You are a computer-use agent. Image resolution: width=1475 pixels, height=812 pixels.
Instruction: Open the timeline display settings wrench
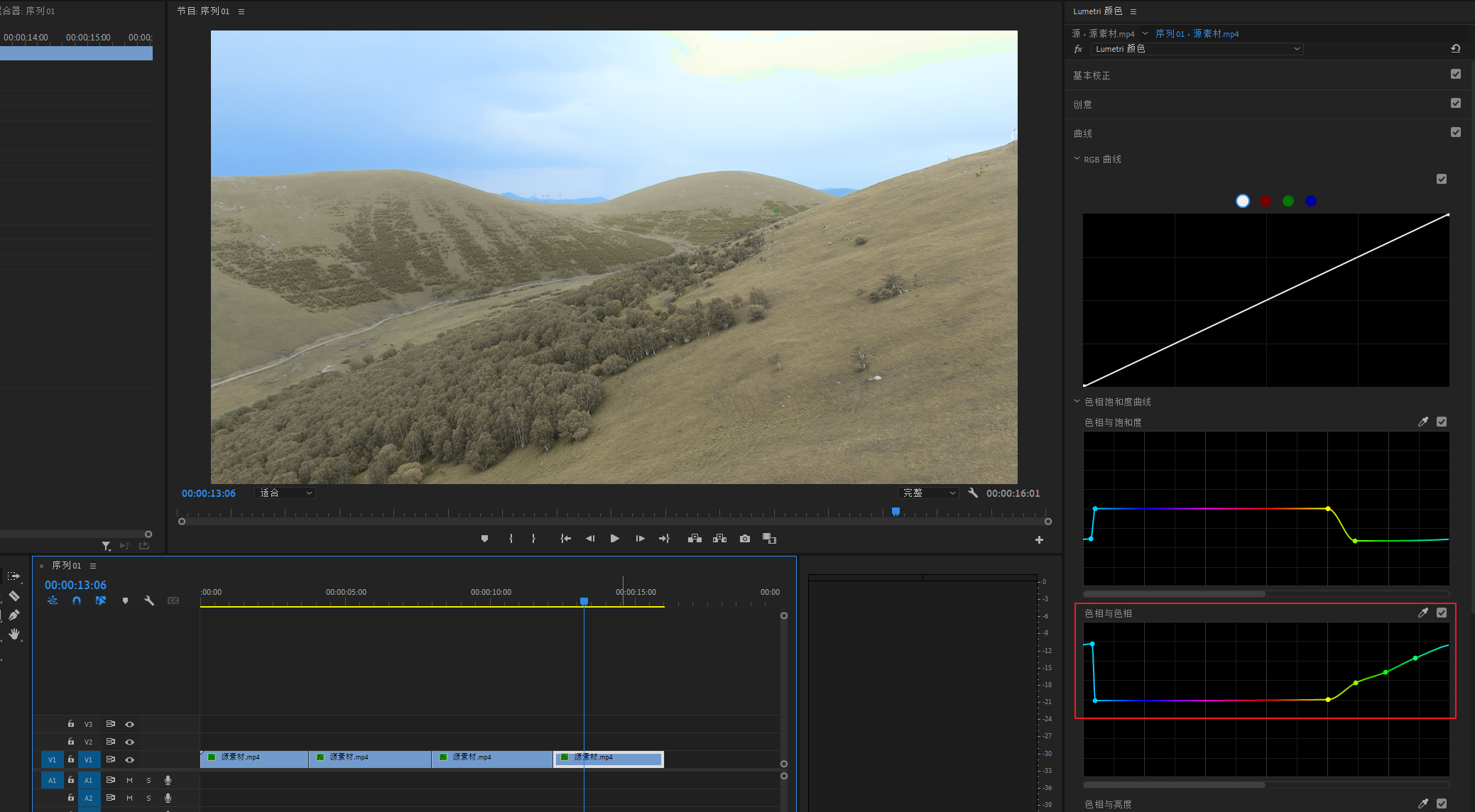[149, 600]
